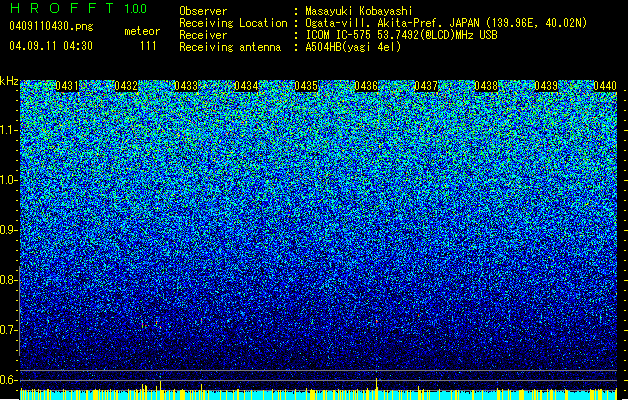The width and height of the screenshot is (629, 400).
Task: Click the HROFFT 1.0.0 title text
Action: pyautogui.click(x=78, y=8)
